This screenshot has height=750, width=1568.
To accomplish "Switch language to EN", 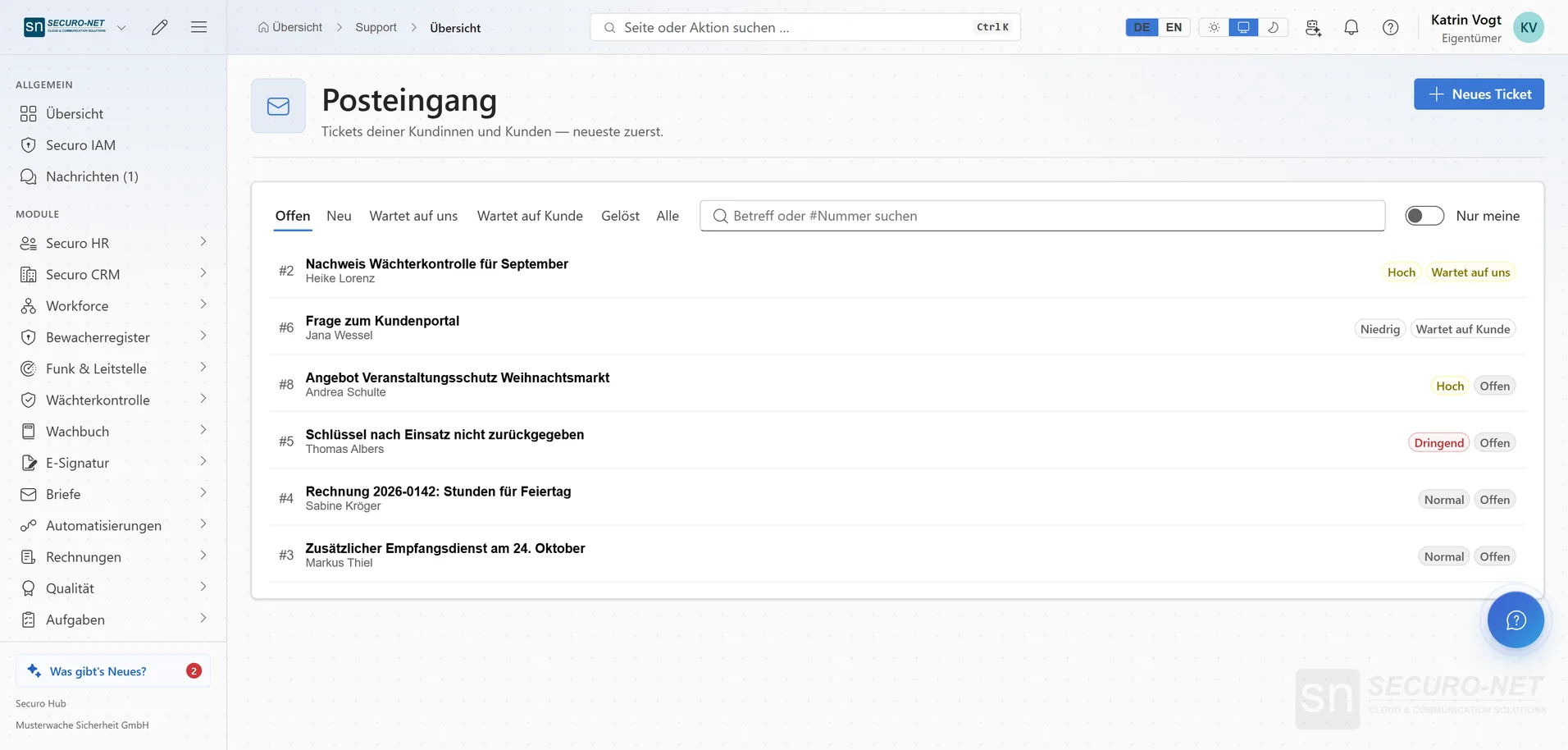I will (1174, 27).
